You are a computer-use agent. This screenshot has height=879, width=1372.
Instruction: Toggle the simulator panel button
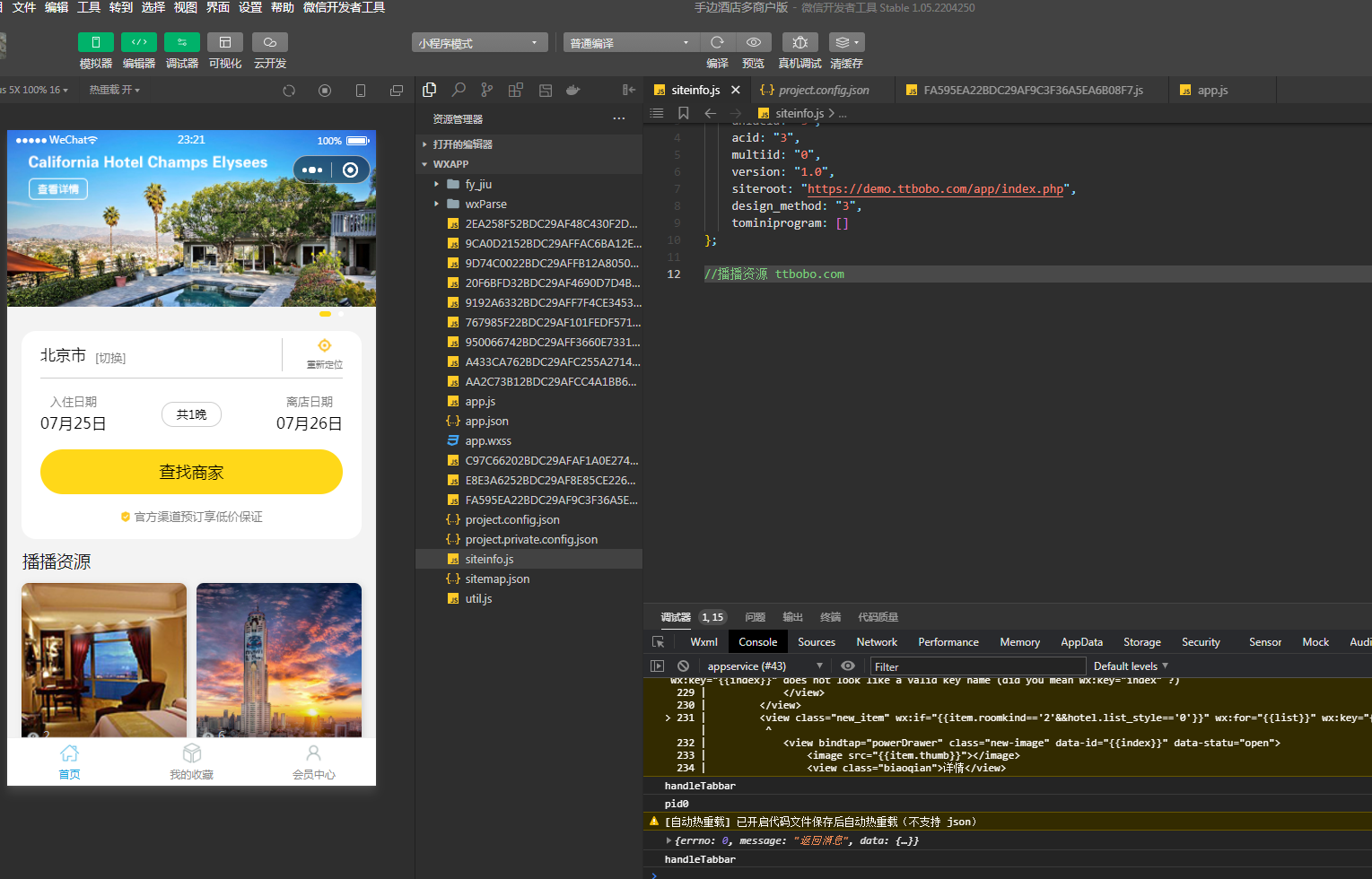95,42
